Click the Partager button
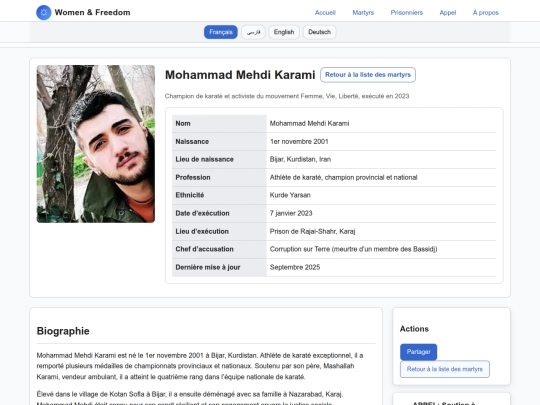This screenshot has width=540, height=405. (418, 352)
